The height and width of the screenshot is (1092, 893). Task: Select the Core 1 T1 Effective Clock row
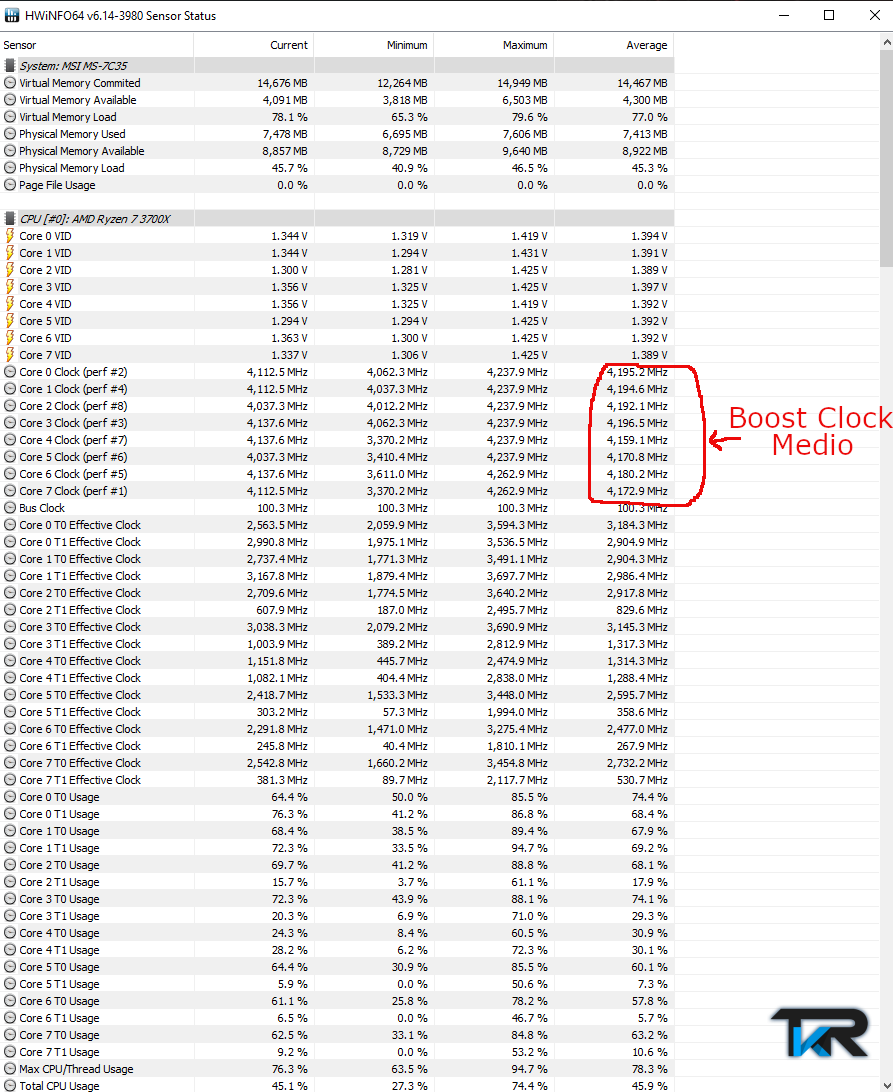(x=337, y=576)
